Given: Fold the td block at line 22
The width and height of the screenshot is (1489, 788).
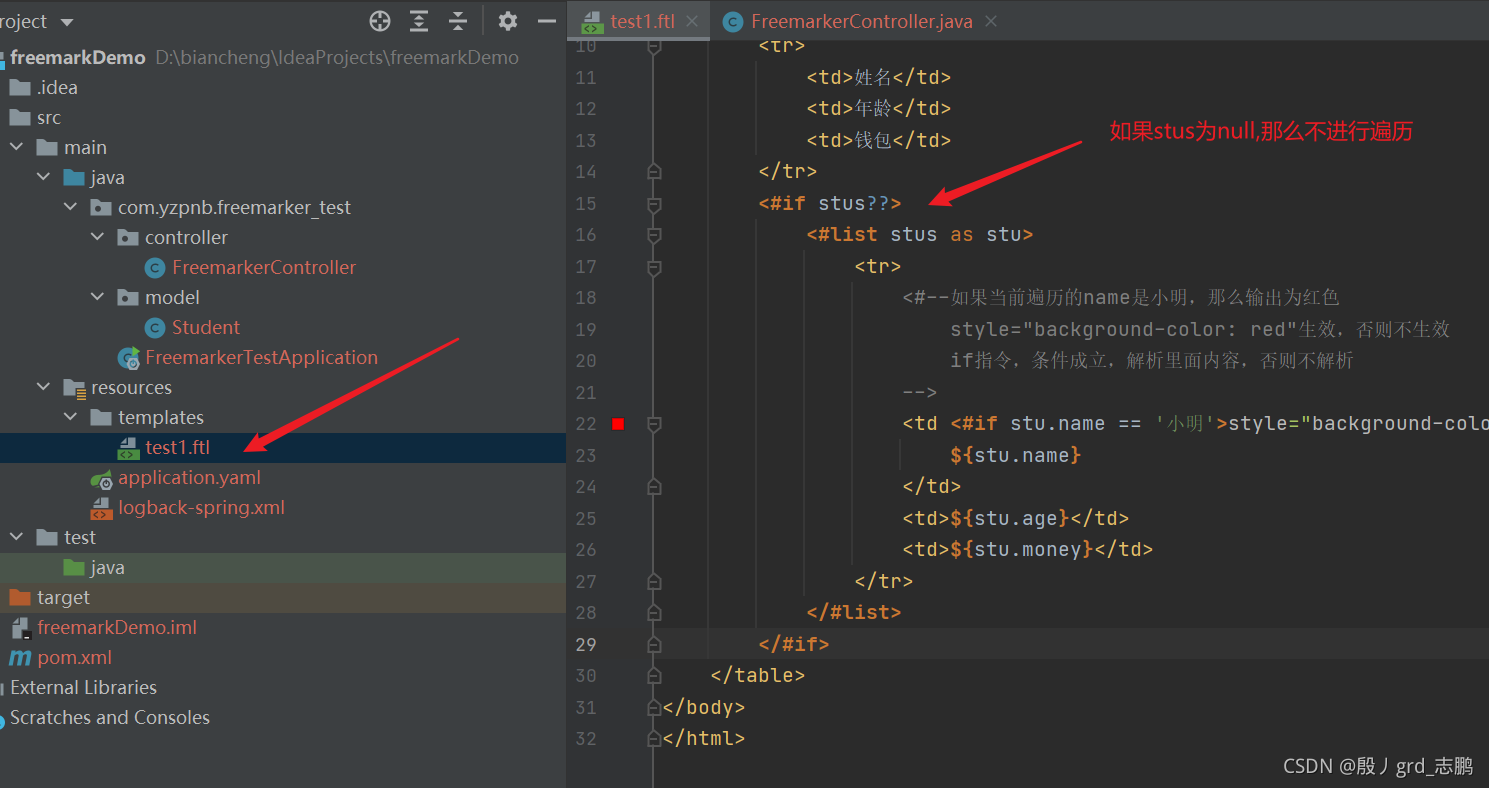Looking at the screenshot, I should coord(654,424).
